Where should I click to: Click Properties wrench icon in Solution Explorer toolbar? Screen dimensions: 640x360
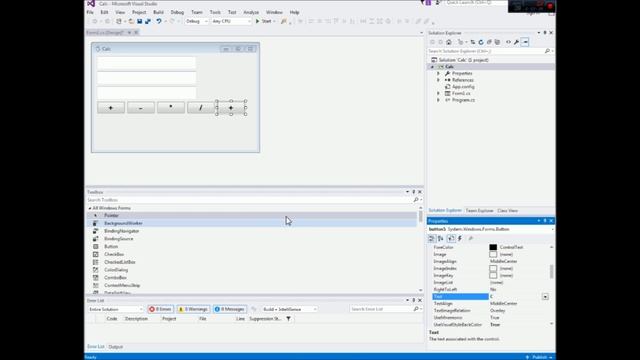click(516, 42)
